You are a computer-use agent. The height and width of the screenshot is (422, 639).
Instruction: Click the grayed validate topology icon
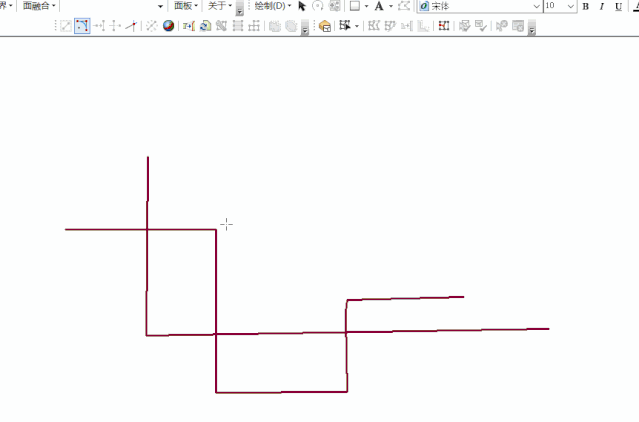click(x=465, y=26)
